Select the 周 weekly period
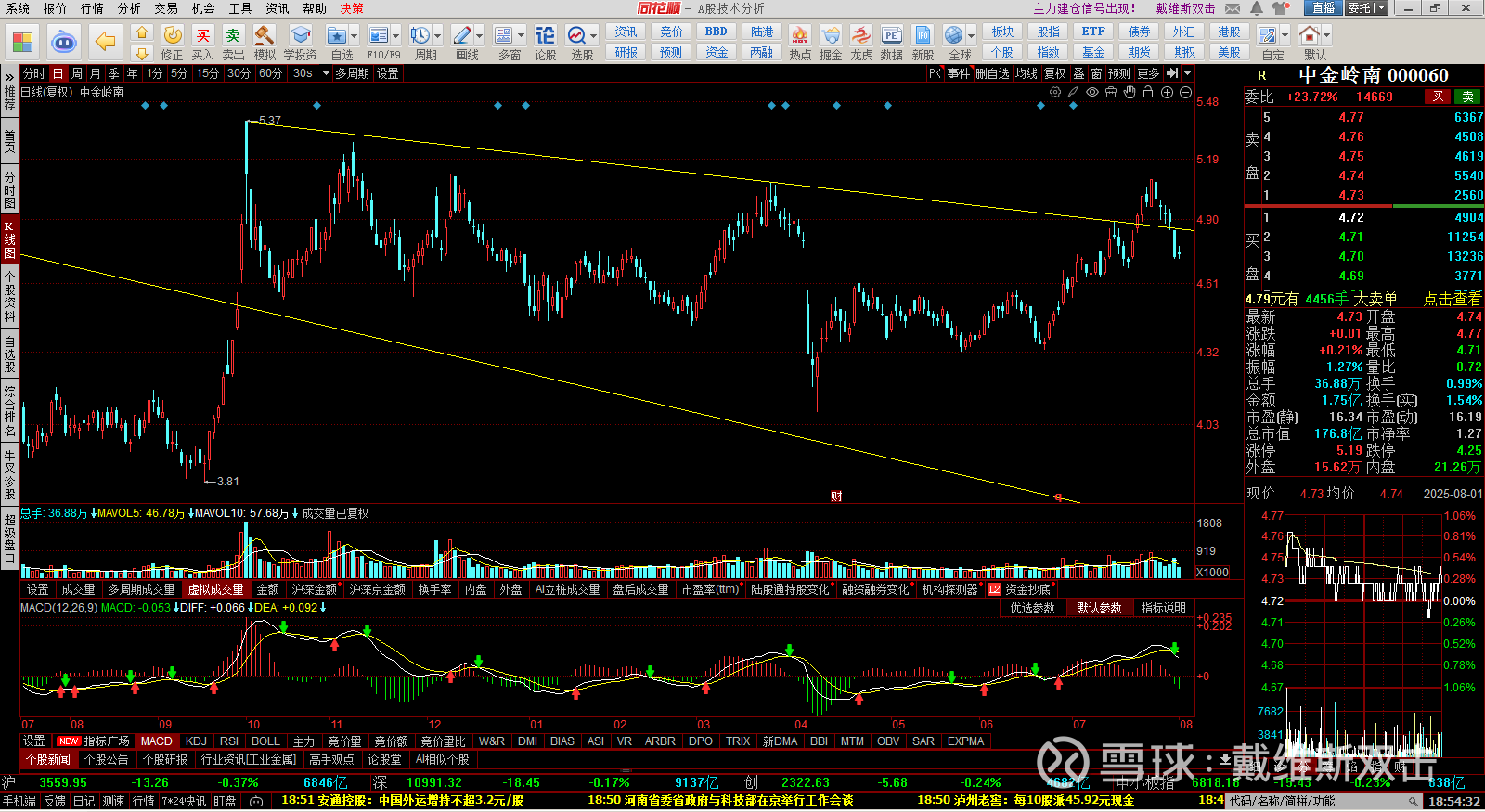Image resolution: width=1485 pixels, height=812 pixels. pyautogui.click(x=77, y=73)
